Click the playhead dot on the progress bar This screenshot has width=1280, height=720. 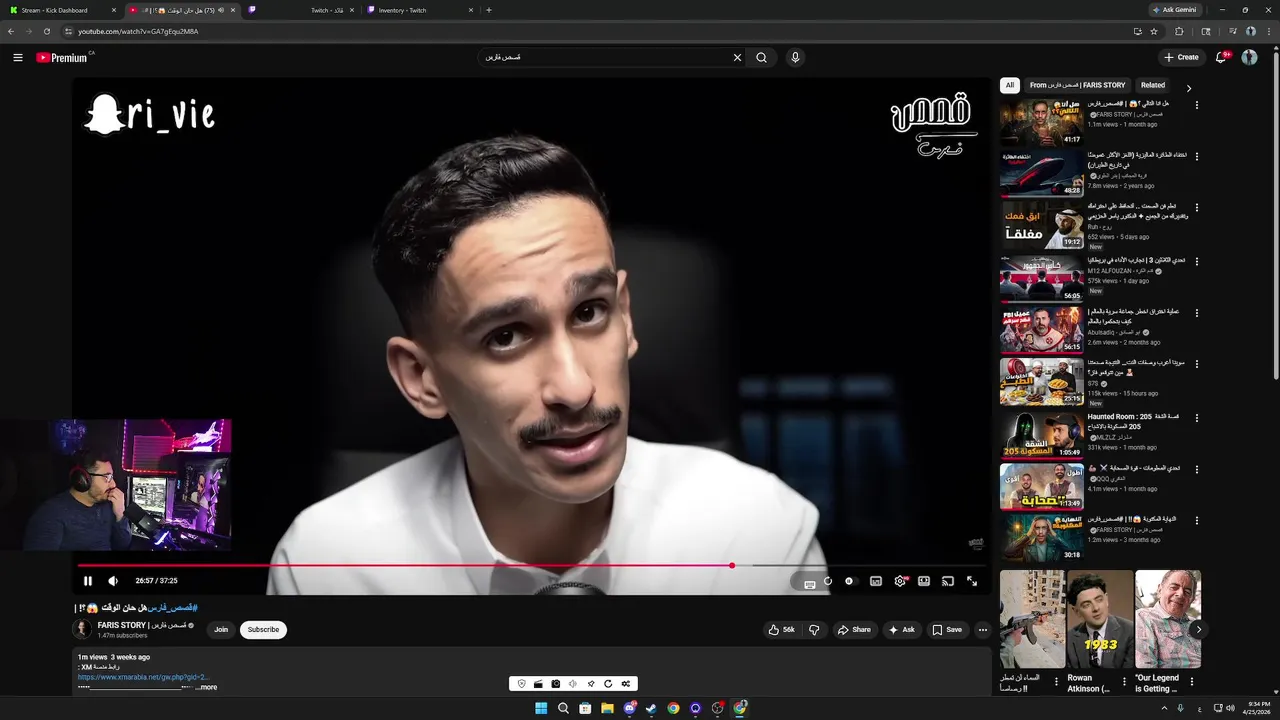click(732, 566)
